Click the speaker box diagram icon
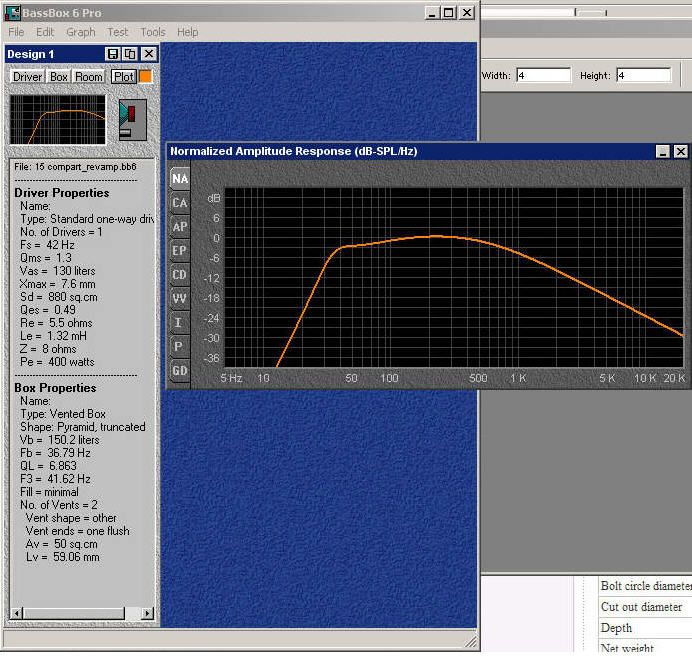The height and width of the screenshot is (658, 692). [x=132, y=119]
